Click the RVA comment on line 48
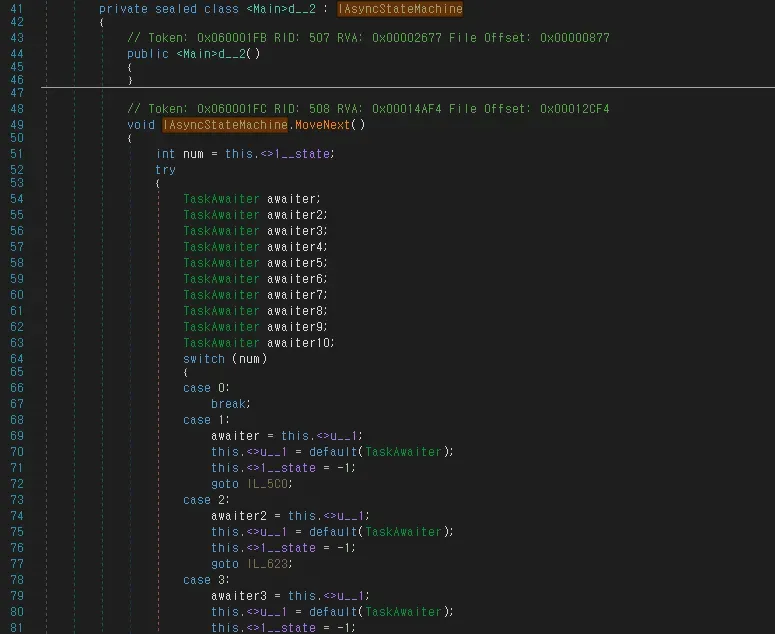The height and width of the screenshot is (634, 775). pyautogui.click(x=368, y=109)
